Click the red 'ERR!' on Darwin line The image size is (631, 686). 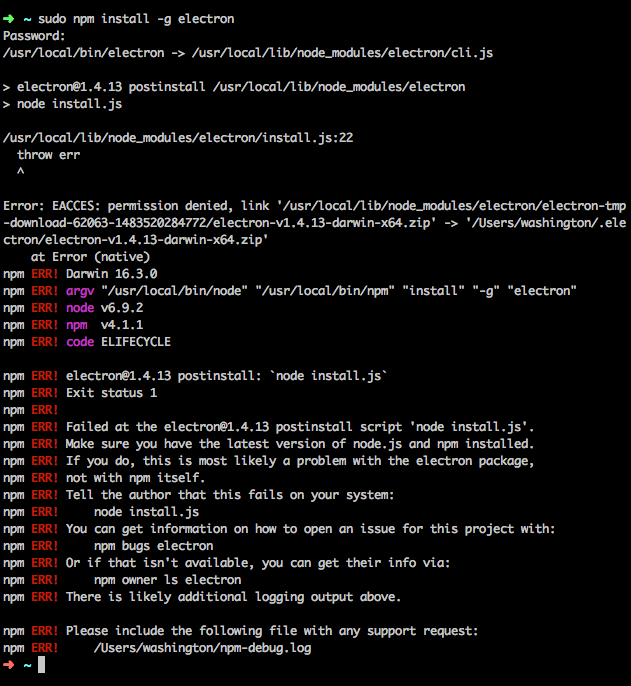[45, 274]
